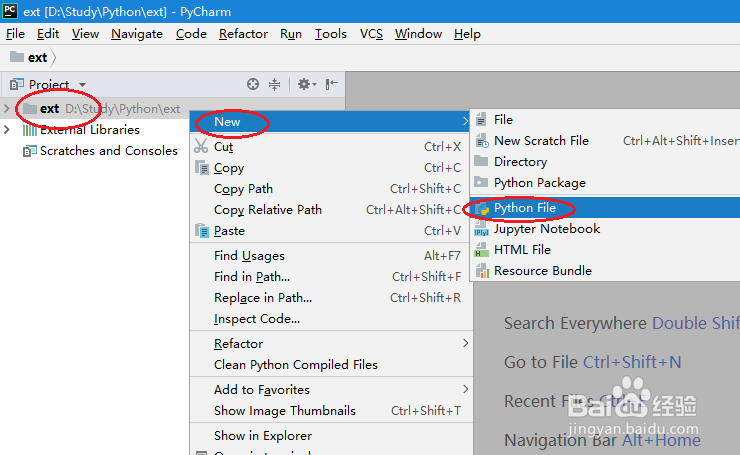The width and height of the screenshot is (740, 455).
Task: Open the Help menu
Action: point(467,34)
